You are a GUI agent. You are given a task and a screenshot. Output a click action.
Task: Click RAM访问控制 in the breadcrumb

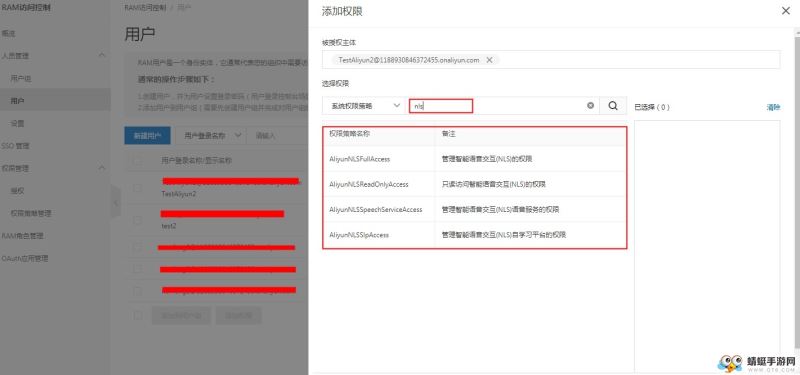pyautogui.click(x=145, y=8)
